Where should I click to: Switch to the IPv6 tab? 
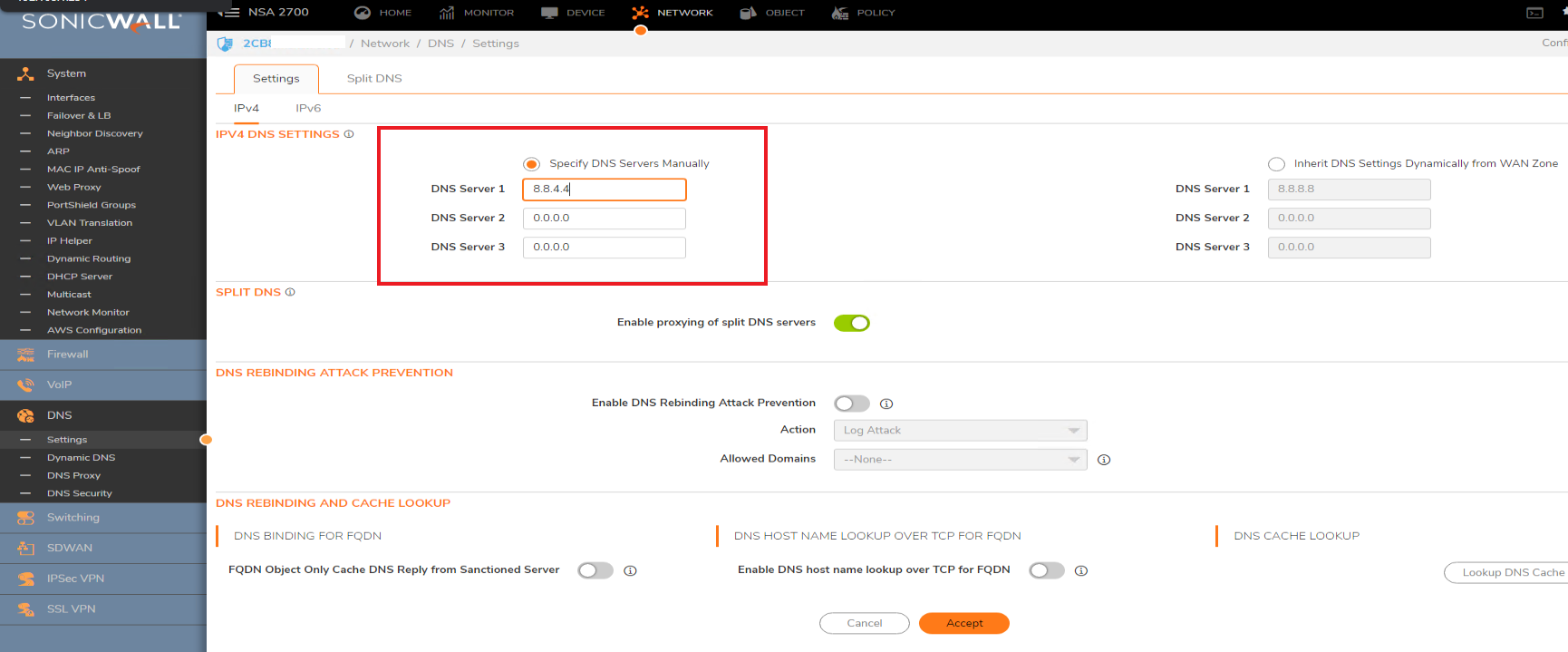[x=308, y=108]
